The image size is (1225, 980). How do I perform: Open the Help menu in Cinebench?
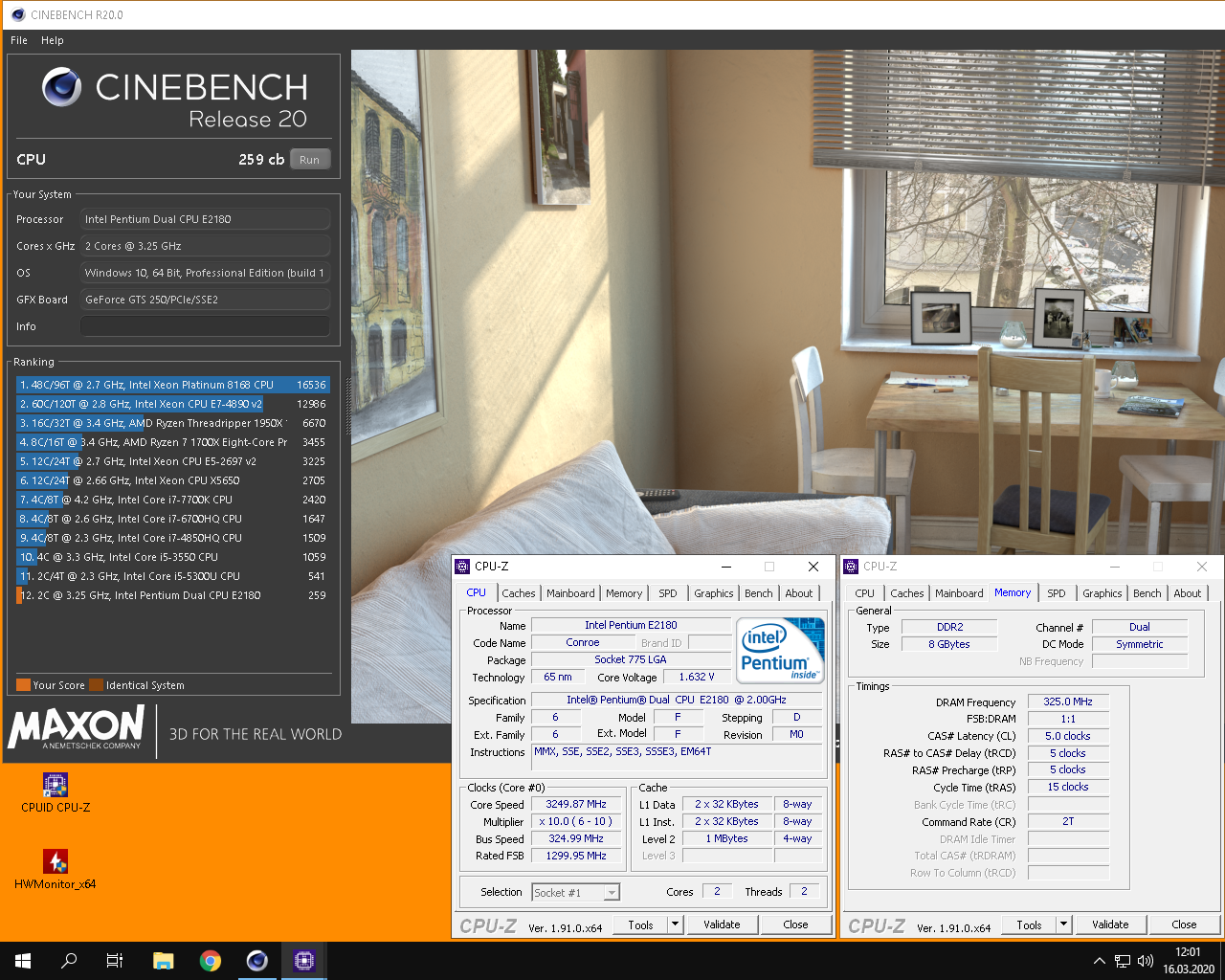click(53, 40)
